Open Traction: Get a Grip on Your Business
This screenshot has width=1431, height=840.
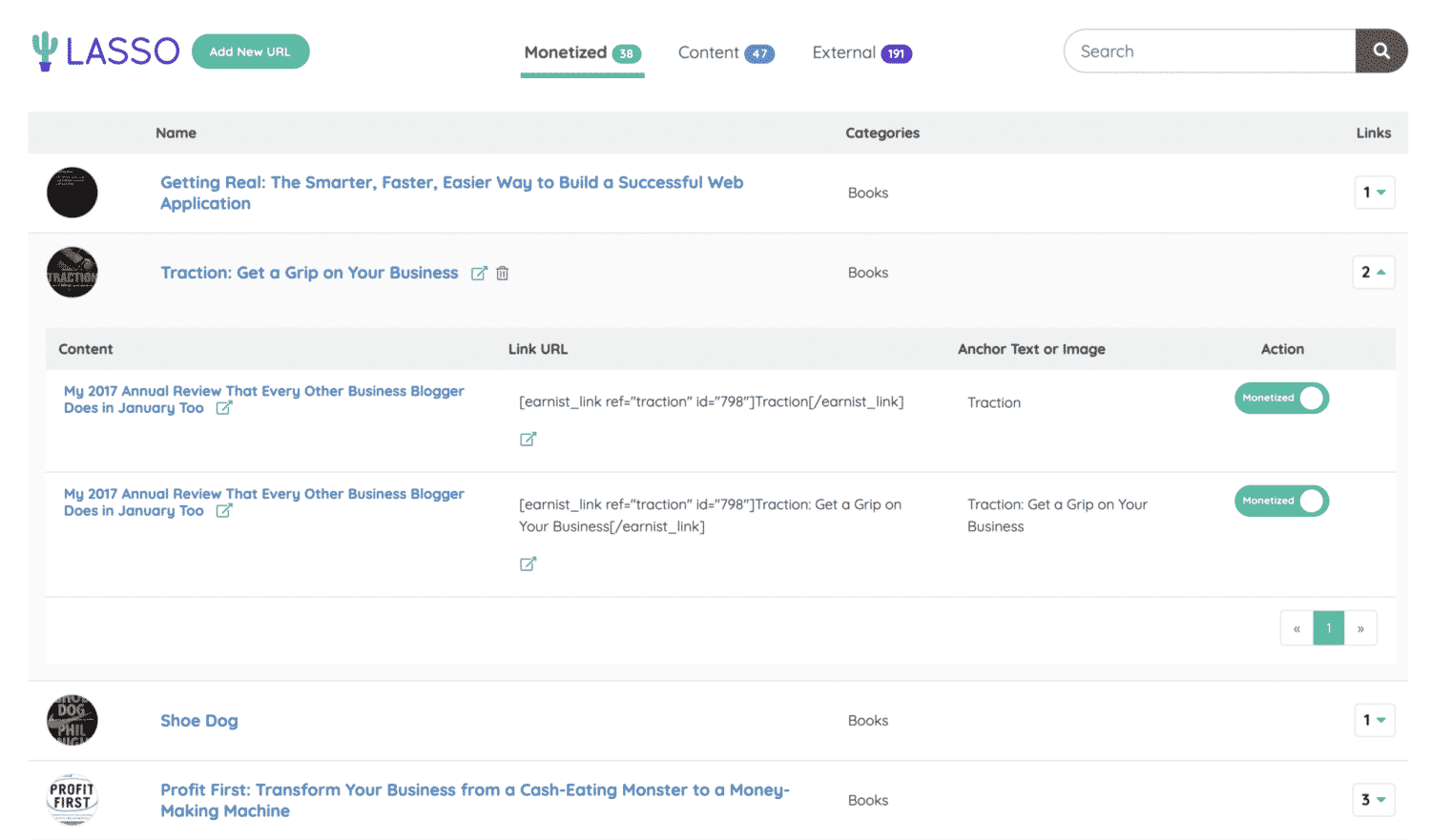(309, 273)
